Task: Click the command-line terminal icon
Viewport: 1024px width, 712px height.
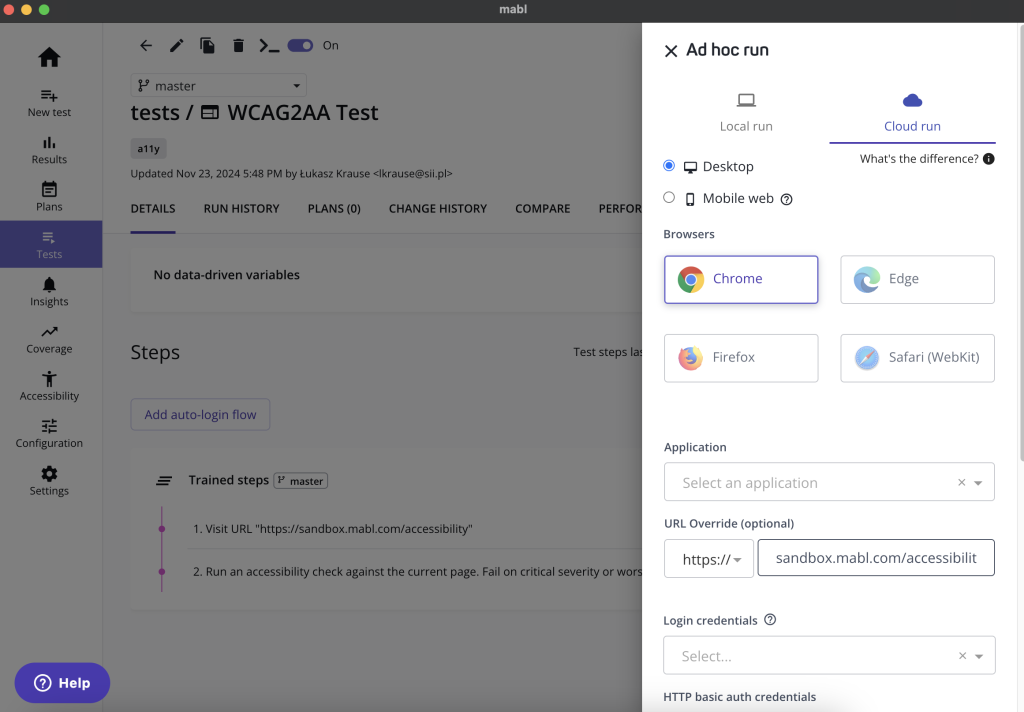Action: (269, 45)
